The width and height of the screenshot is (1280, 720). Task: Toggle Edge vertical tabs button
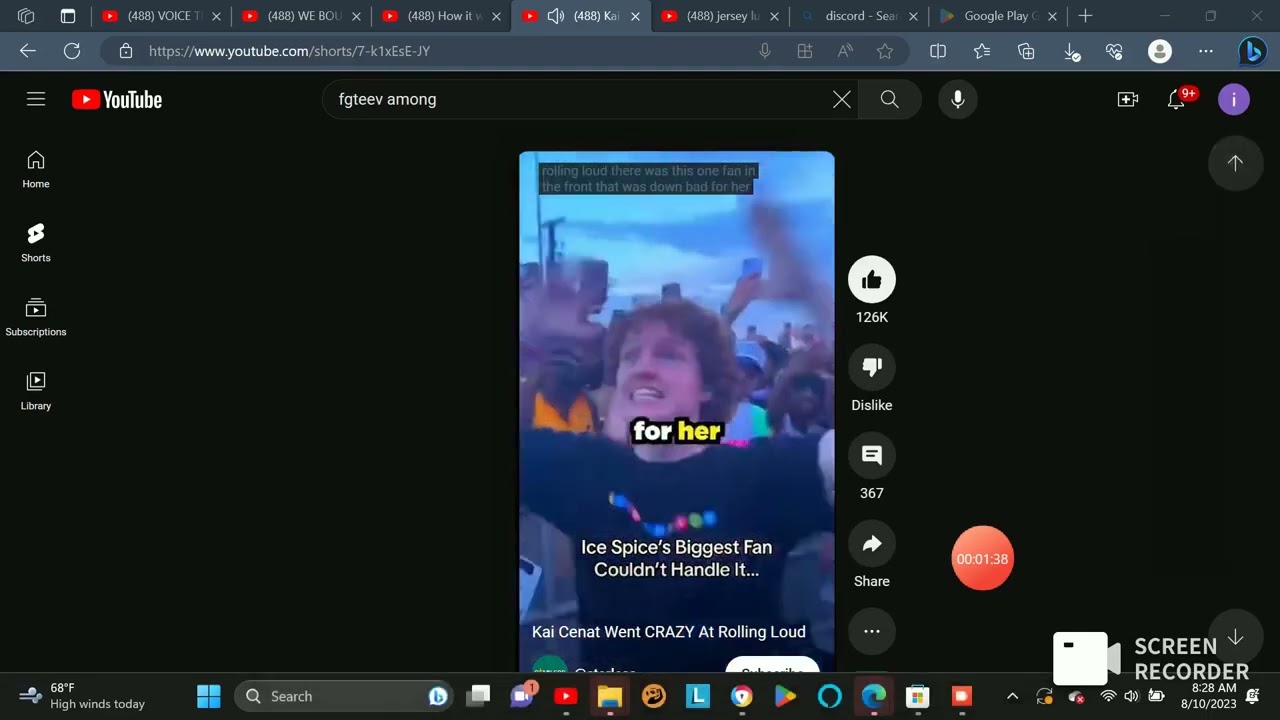coord(68,16)
